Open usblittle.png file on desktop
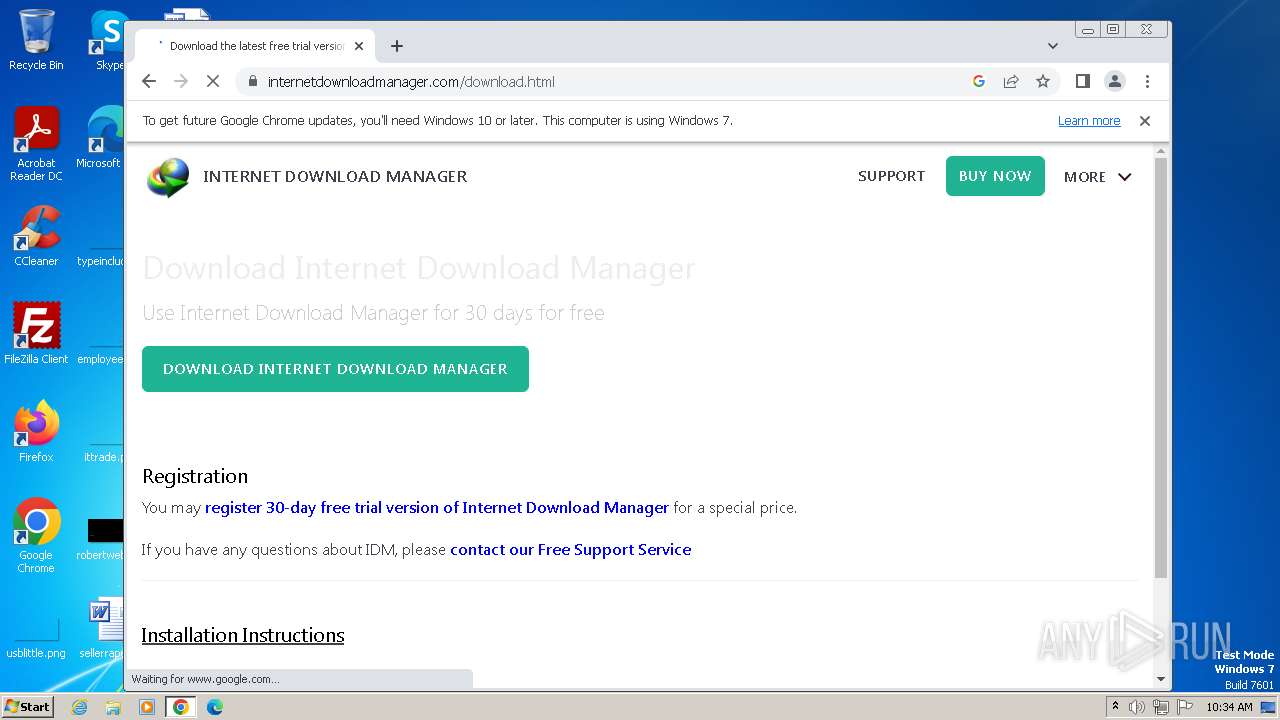This screenshot has width=1280, height=720. (36, 636)
